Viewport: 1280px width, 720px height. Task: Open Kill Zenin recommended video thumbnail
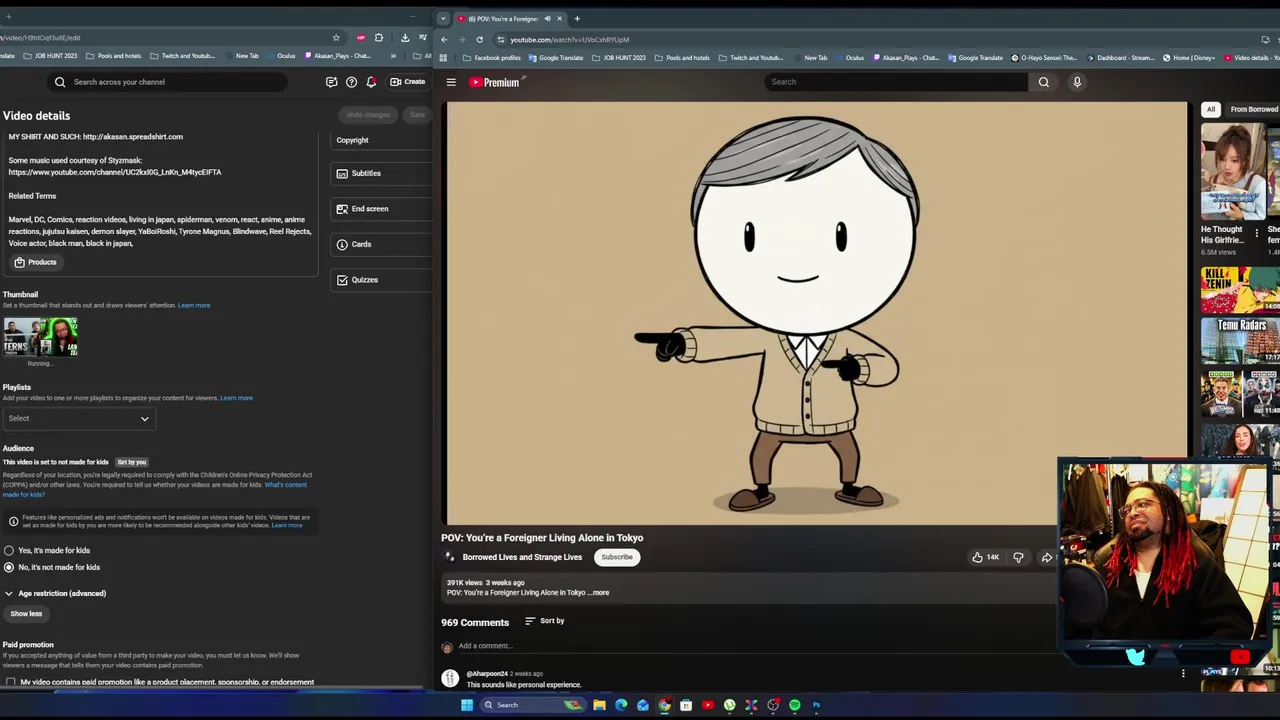1240,290
